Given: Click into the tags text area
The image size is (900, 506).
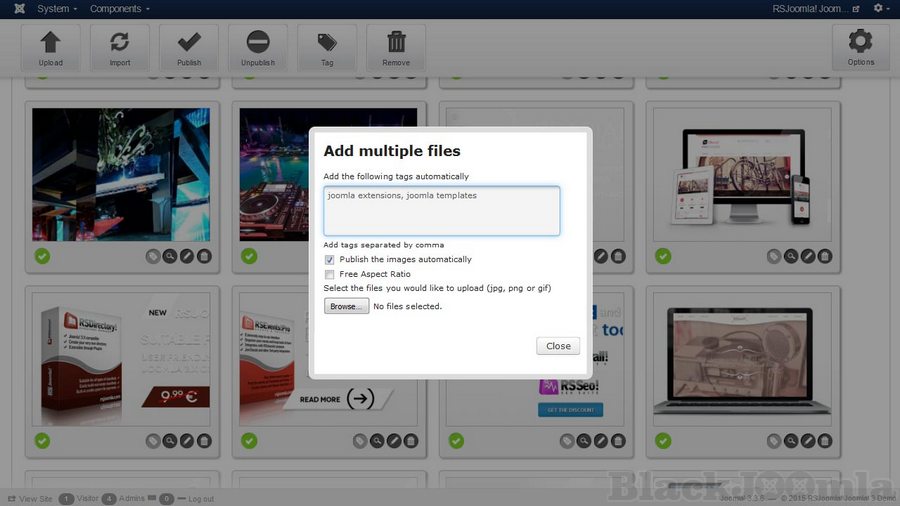Looking at the screenshot, I should coord(441,211).
